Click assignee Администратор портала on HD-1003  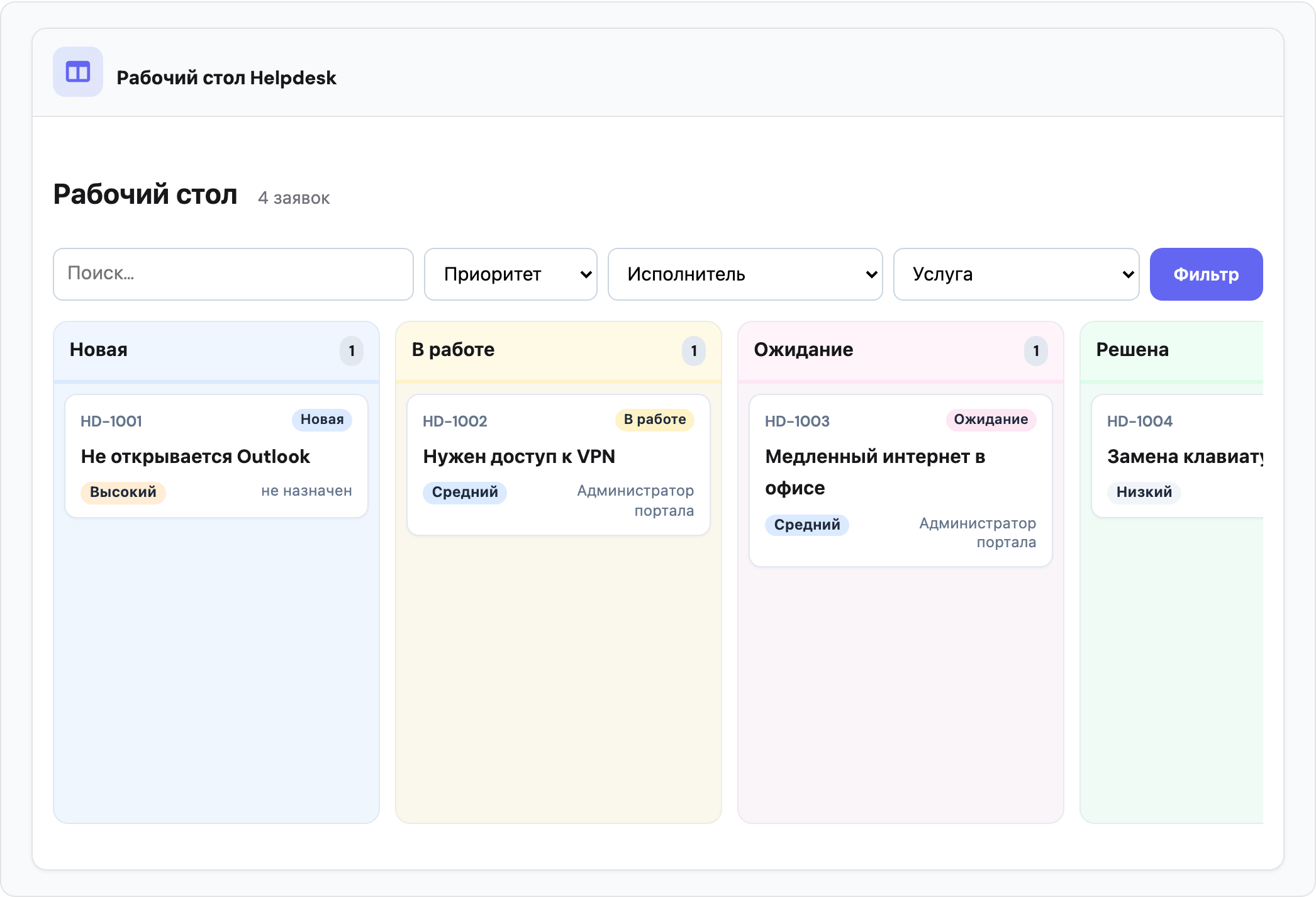[978, 533]
